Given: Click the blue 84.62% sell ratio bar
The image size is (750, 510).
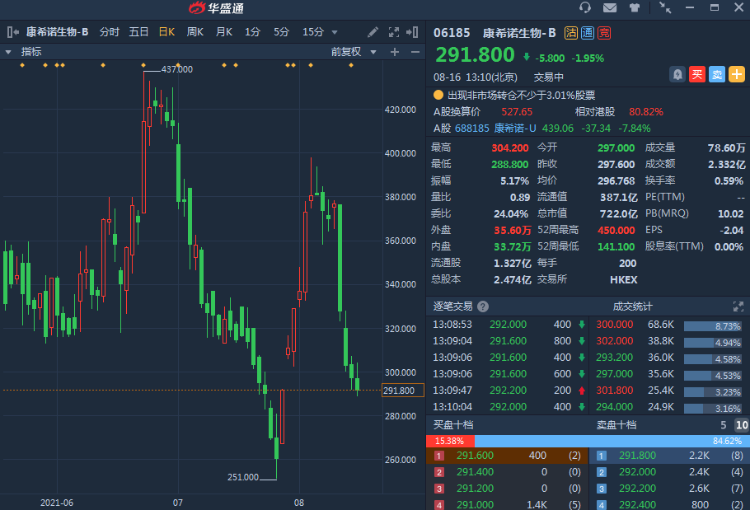Looking at the screenshot, I should coord(612,441).
